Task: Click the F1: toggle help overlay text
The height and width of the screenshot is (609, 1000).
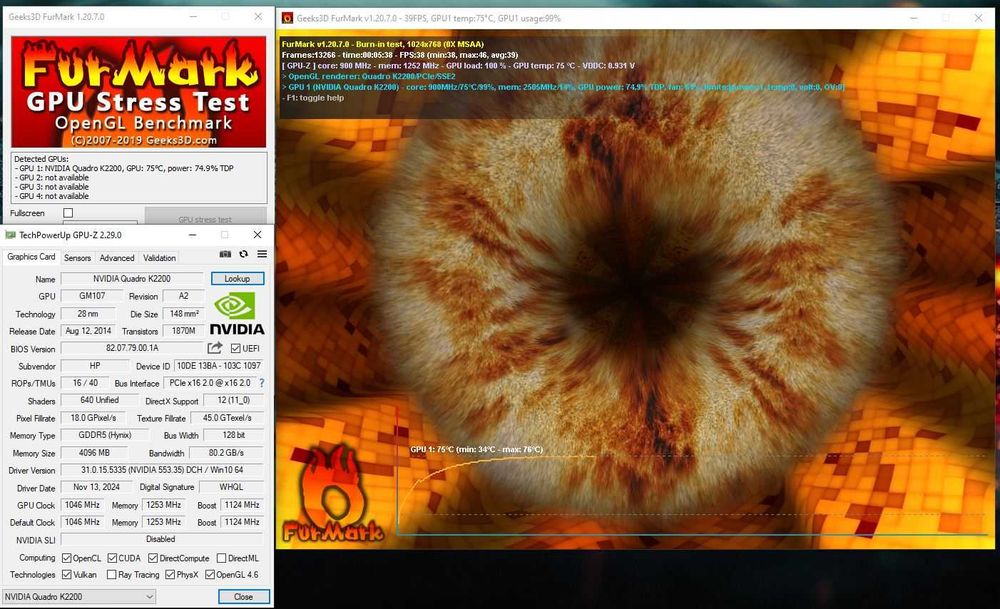Action: pos(313,98)
